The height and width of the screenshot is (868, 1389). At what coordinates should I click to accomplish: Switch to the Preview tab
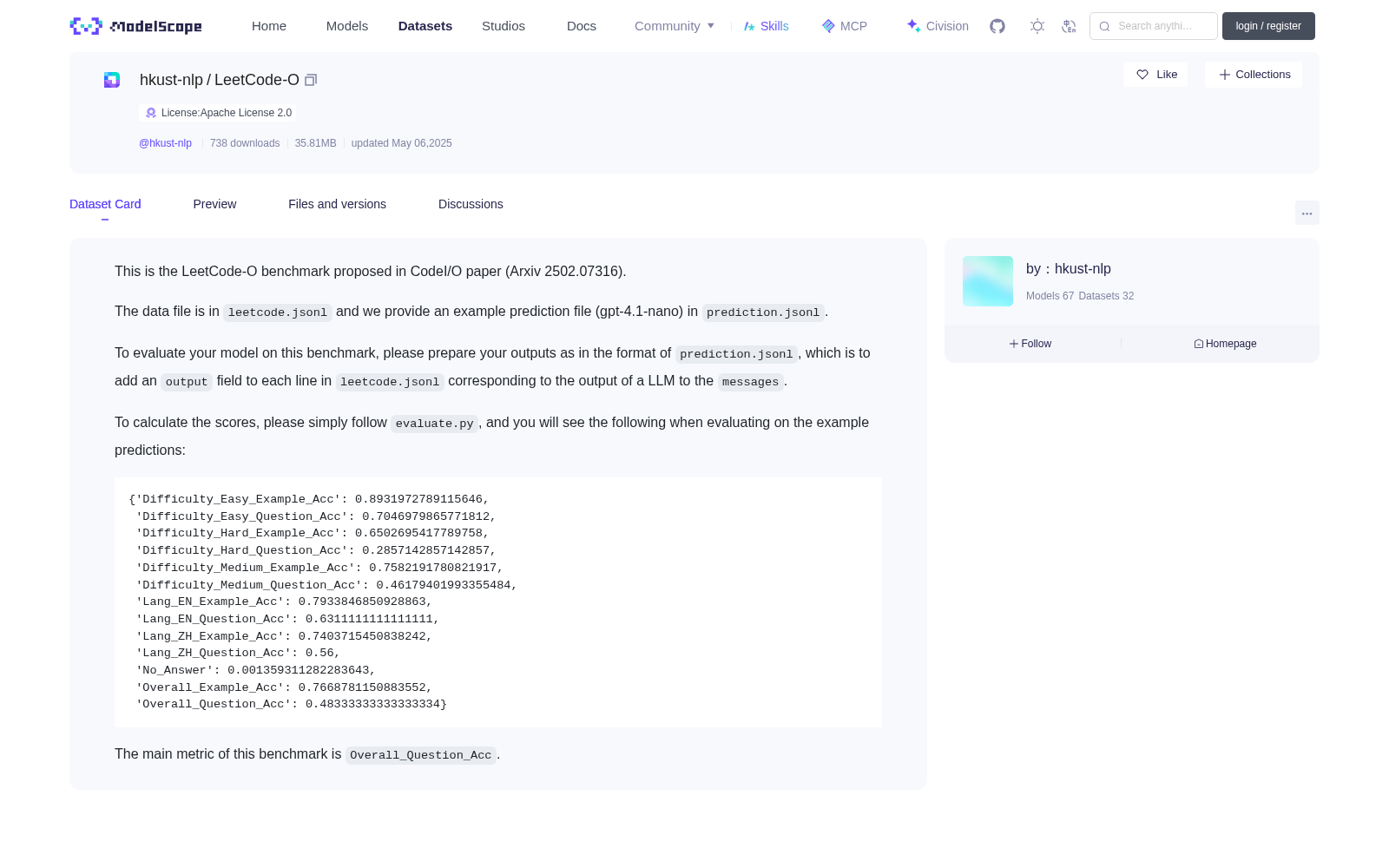[214, 204]
